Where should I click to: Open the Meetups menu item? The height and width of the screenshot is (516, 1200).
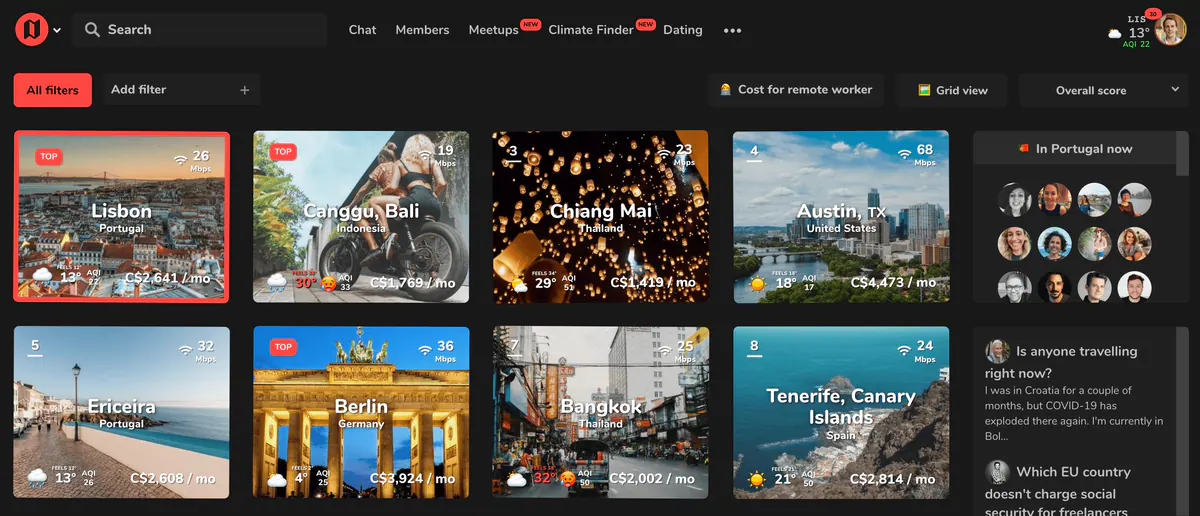click(x=493, y=30)
